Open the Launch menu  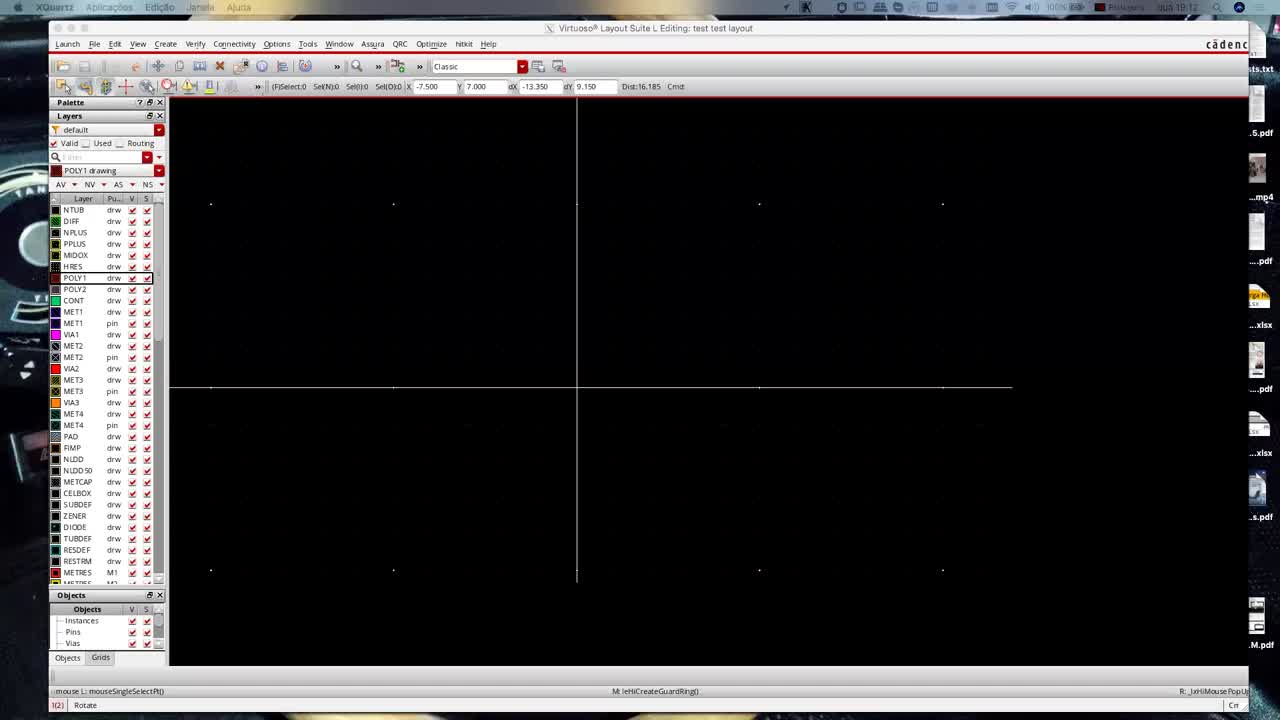67,44
